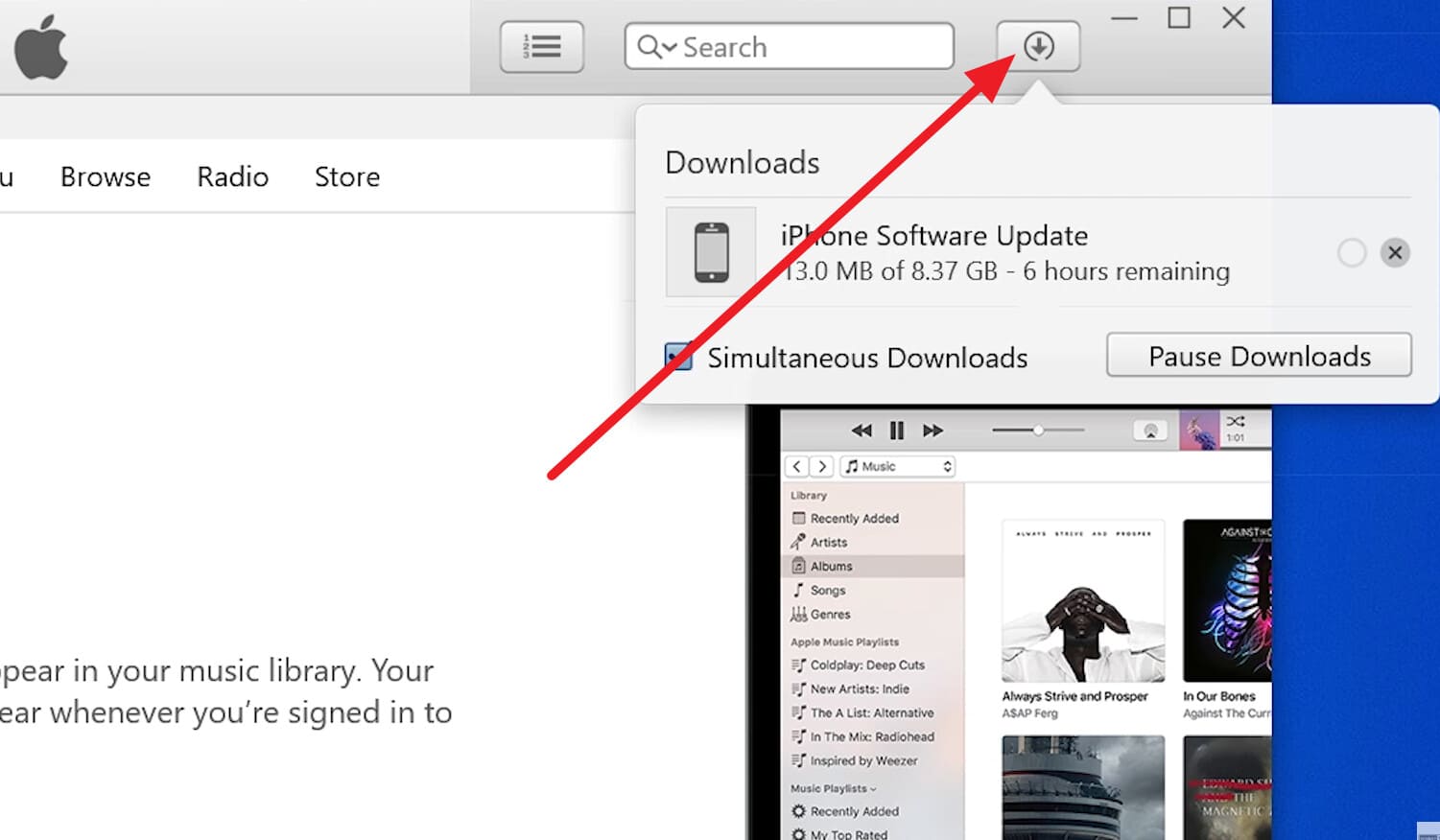Click the playlist list view icon beside Search

[x=542, y=45]
